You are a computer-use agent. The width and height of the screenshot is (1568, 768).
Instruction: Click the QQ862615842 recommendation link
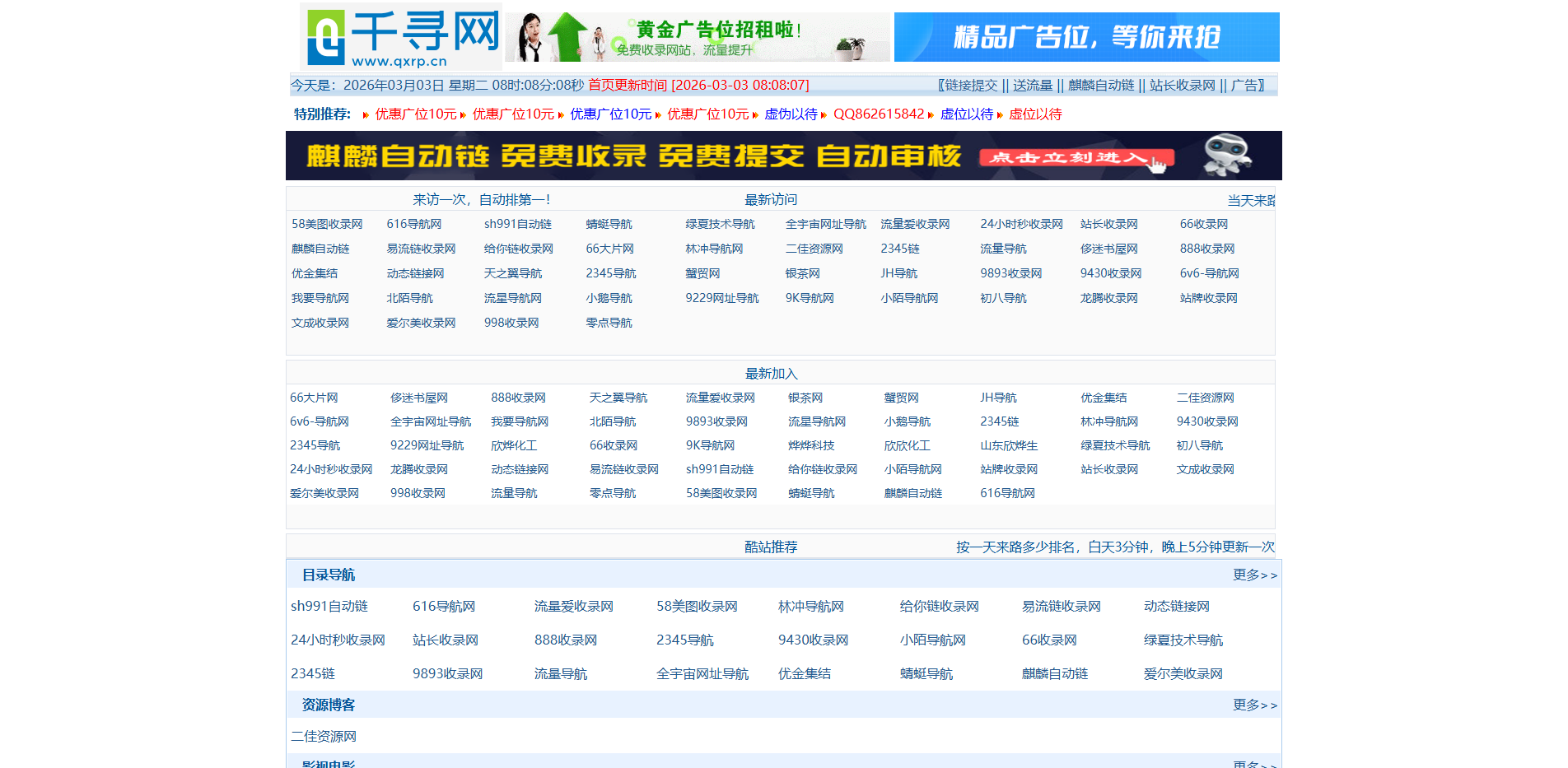click(878, 114)
